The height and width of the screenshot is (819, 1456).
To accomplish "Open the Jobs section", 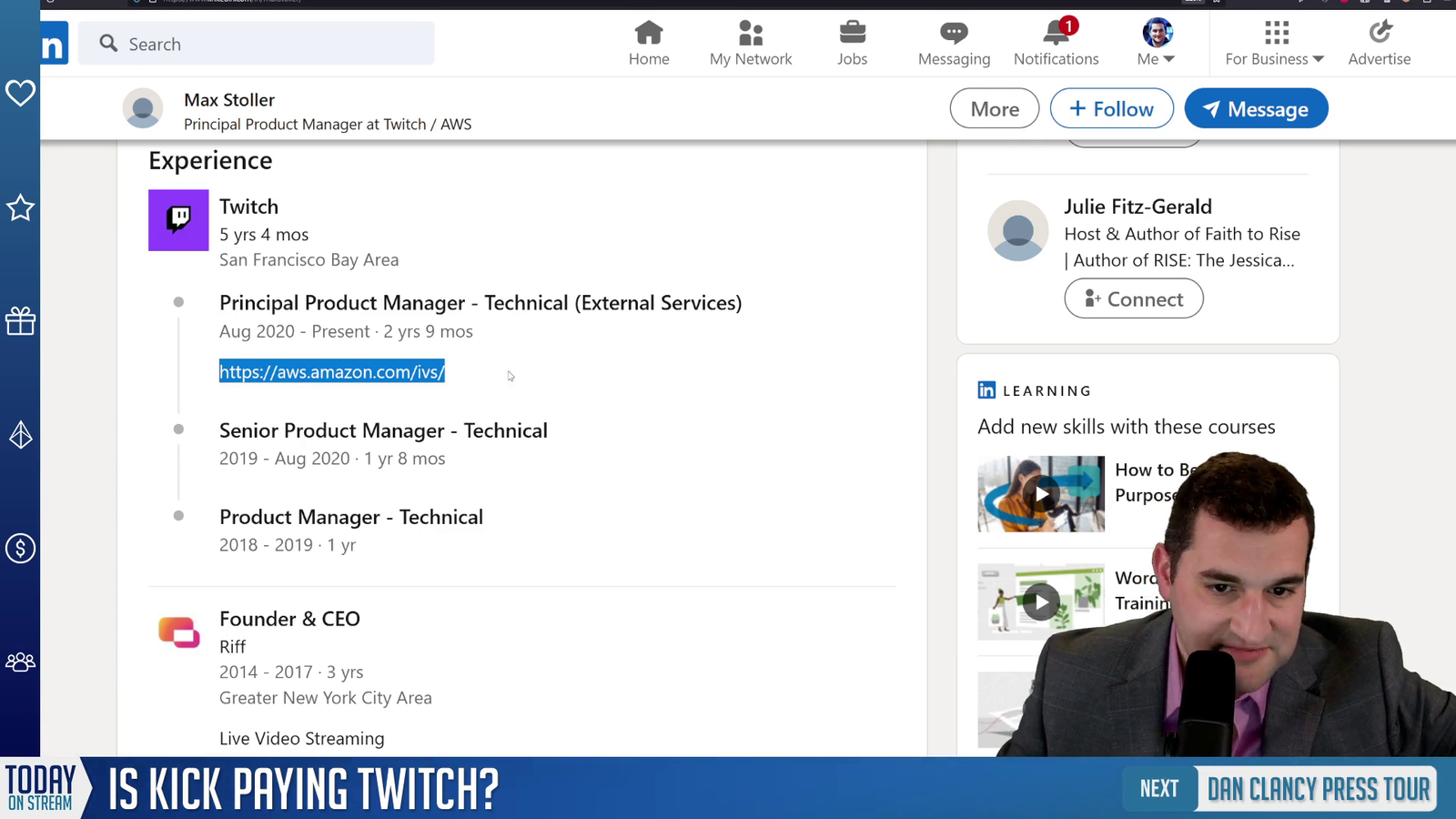I will 853,44.
